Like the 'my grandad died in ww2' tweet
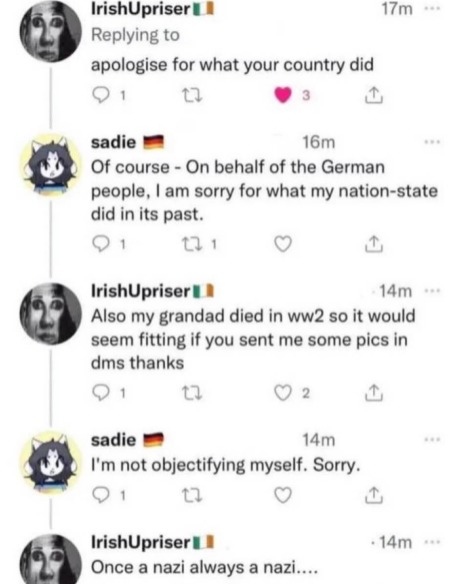This screenshot has height=584, width=463. click(x=283, y=393)
